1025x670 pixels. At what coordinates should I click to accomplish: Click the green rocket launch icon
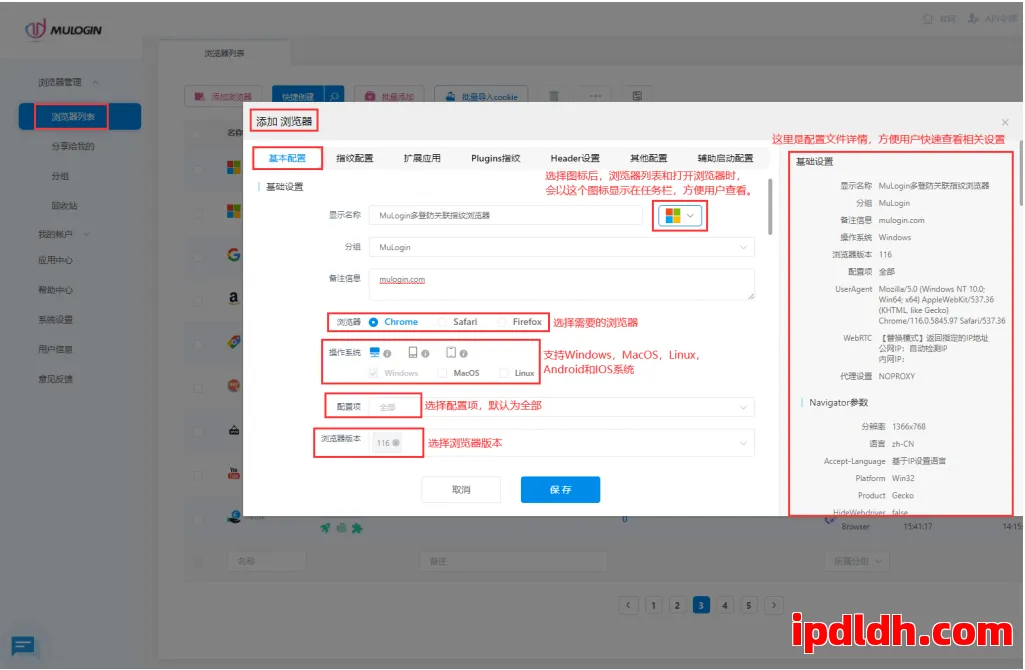coord(325,528)
